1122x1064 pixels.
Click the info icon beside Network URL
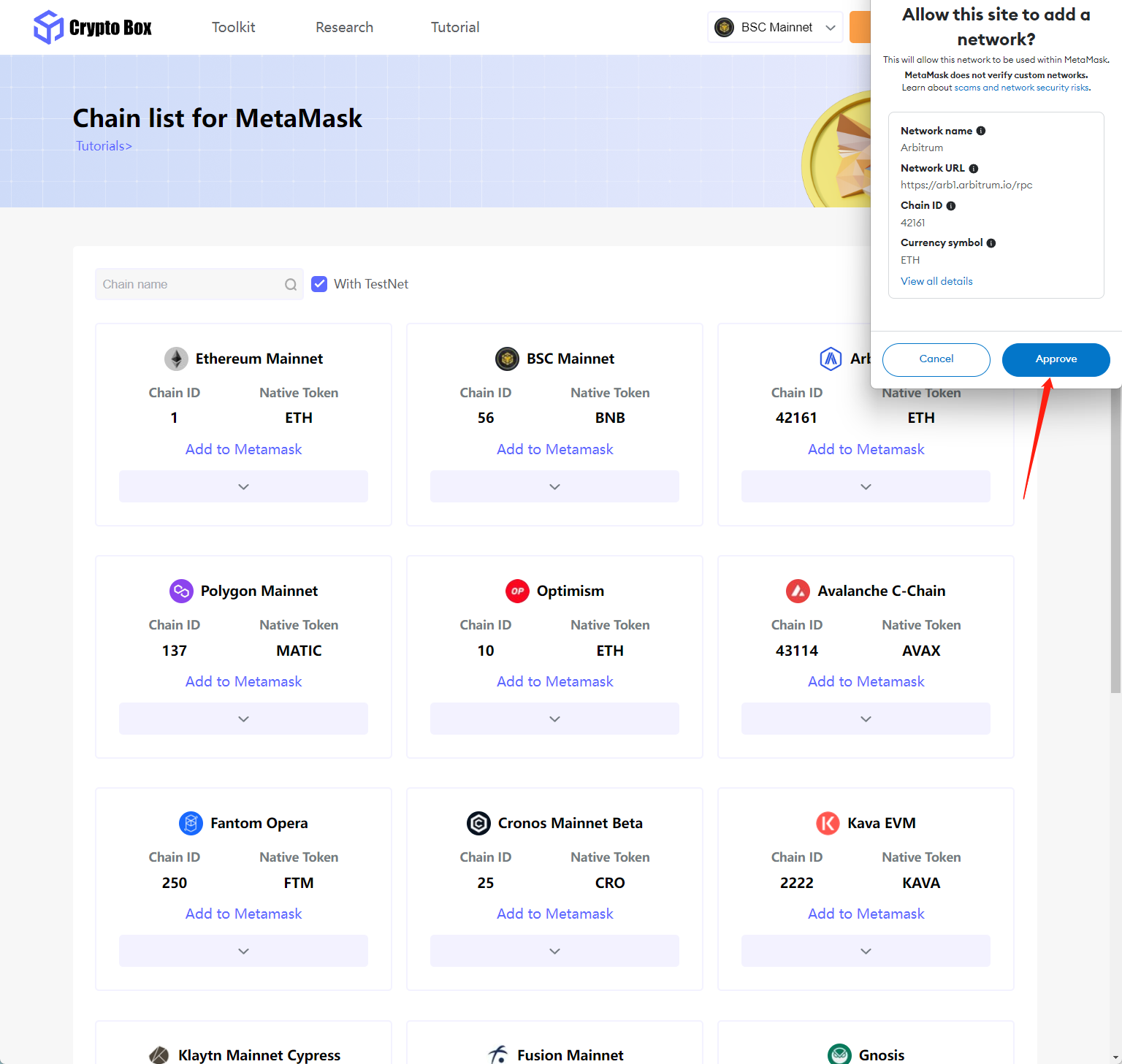974,169
